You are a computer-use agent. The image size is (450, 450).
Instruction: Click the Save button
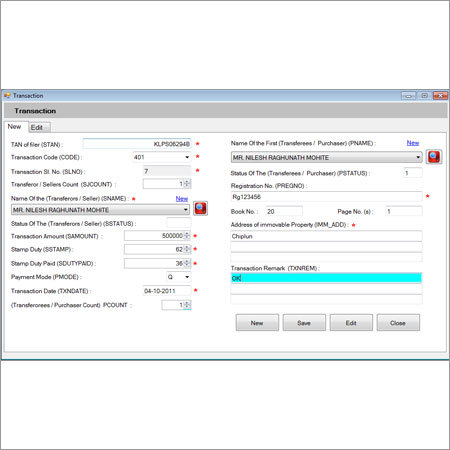pyautogui.click(x=304, y=323)
